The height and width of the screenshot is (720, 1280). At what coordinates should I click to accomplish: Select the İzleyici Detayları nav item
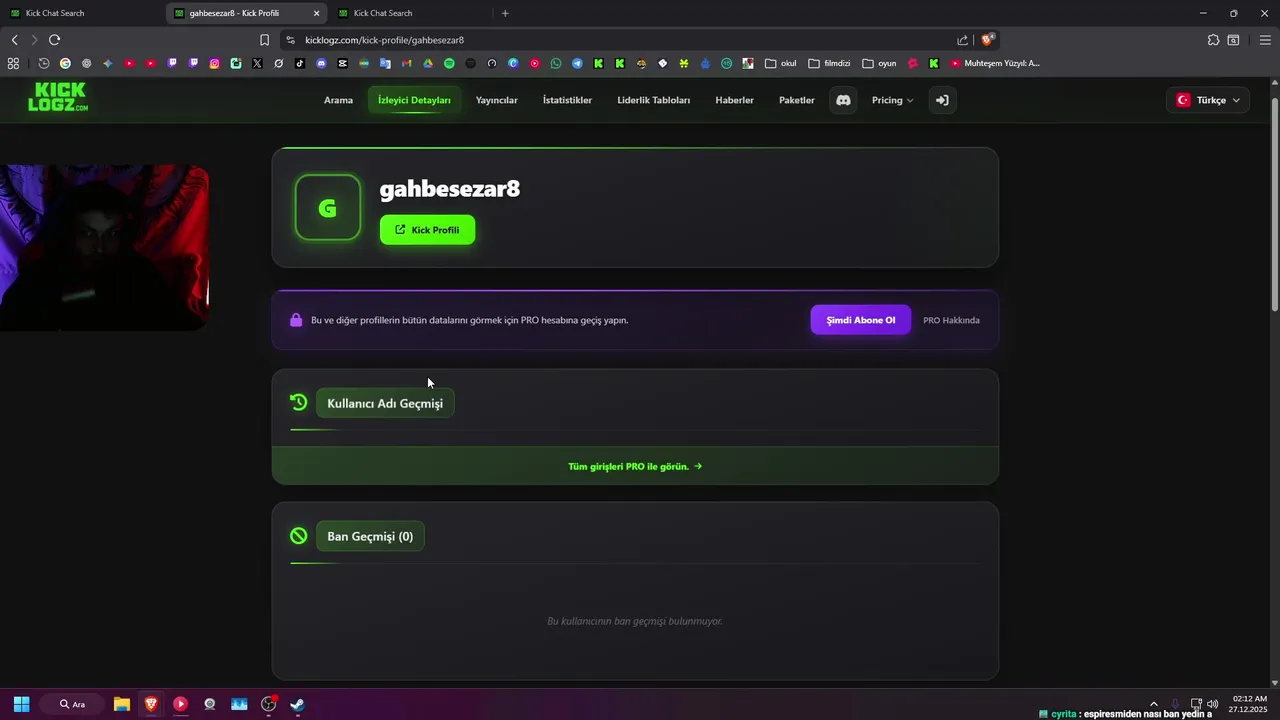pos(414,100)
